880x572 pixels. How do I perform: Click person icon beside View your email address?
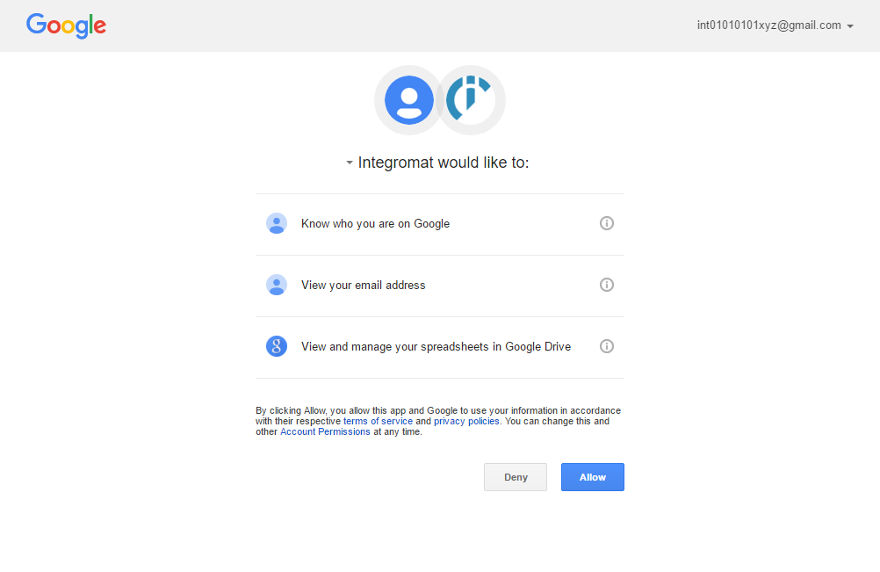click(277, 285)
